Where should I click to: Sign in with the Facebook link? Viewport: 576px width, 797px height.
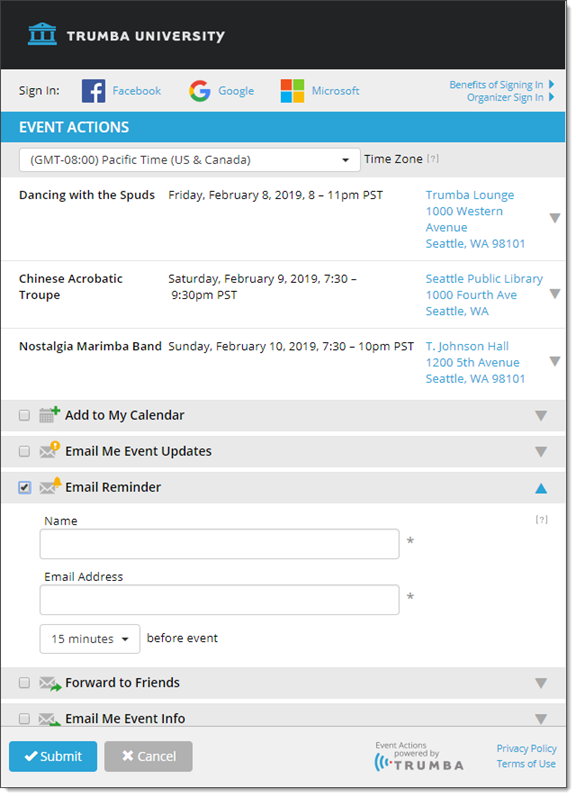[x=137, y=91]
